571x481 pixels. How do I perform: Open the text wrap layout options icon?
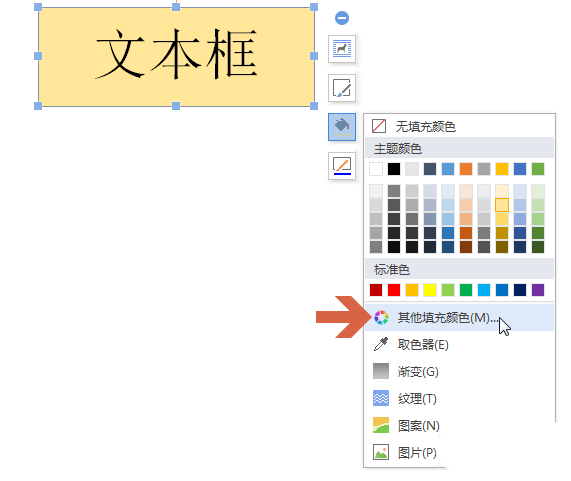pos(342,49)
